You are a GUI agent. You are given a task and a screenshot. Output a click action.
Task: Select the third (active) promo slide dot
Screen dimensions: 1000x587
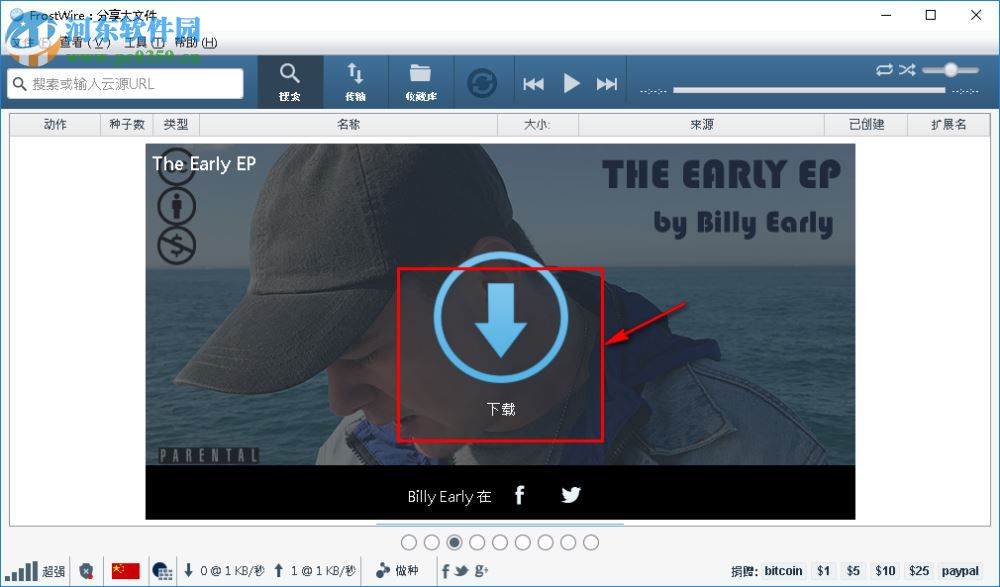coord(454,542)
